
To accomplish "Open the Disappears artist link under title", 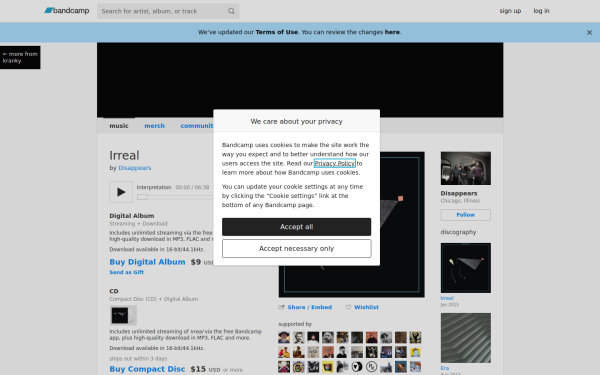I will (135, 168).
